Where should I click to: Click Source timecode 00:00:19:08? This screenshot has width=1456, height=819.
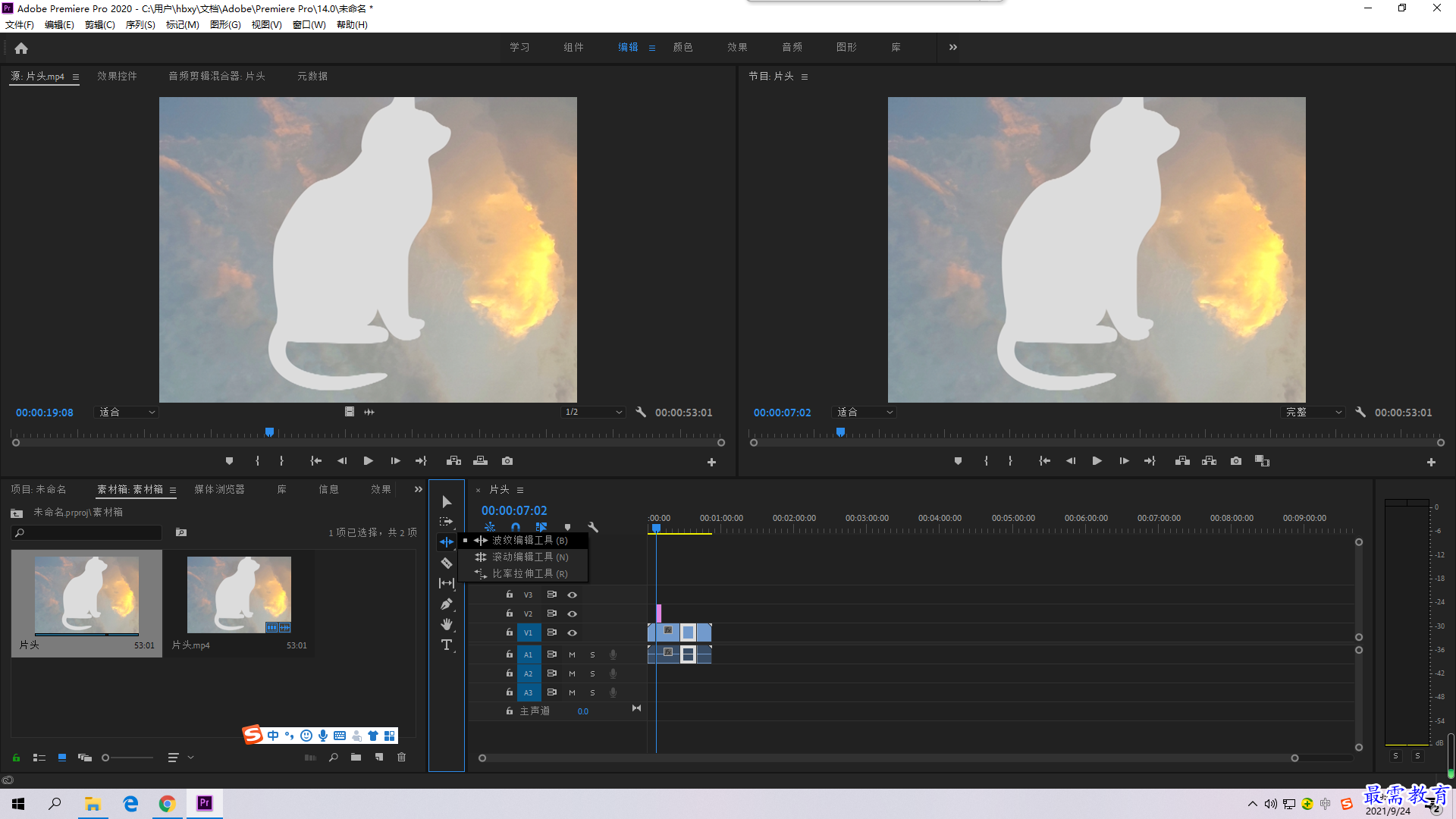click(45, 413)
